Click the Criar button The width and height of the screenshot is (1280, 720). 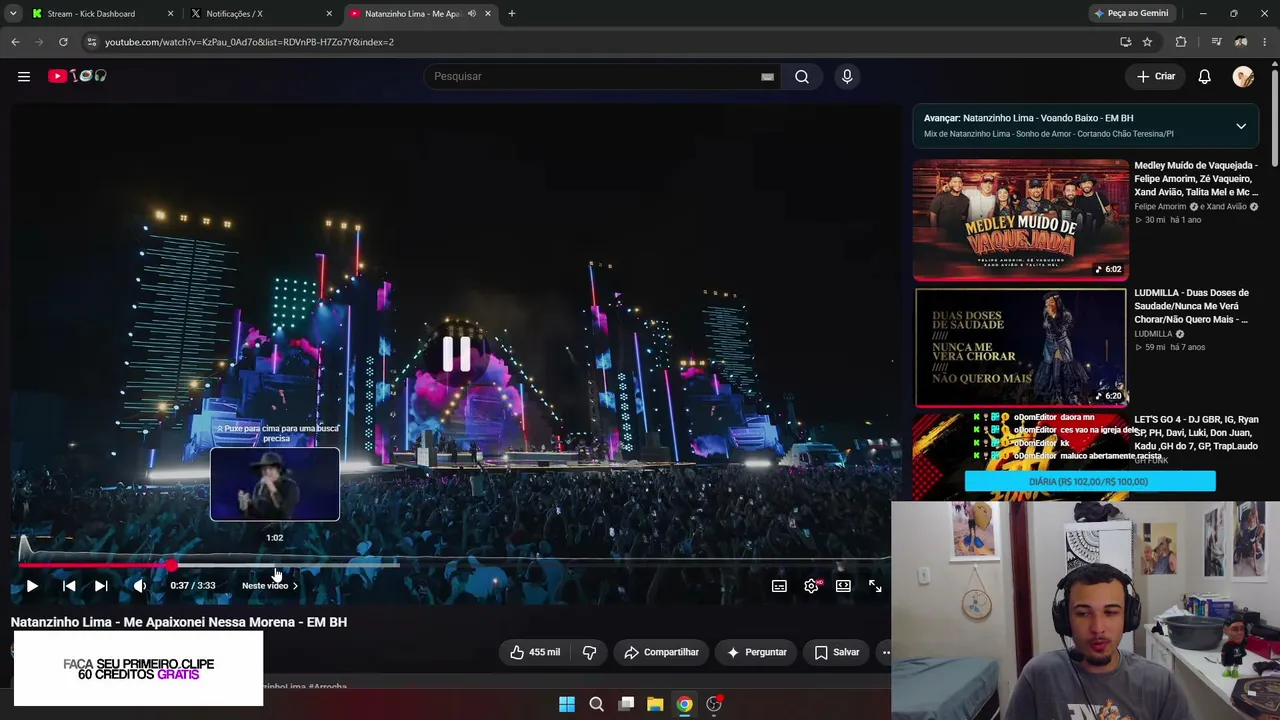[x=1156, y=76]
